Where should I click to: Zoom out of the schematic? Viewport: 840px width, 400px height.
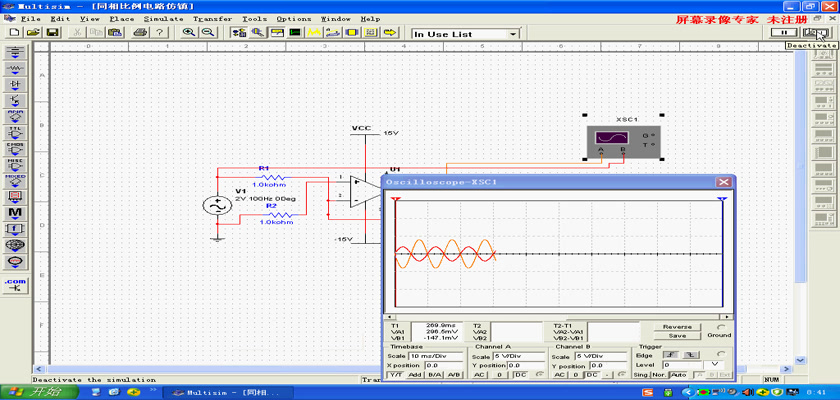click(x=207, y=33)
